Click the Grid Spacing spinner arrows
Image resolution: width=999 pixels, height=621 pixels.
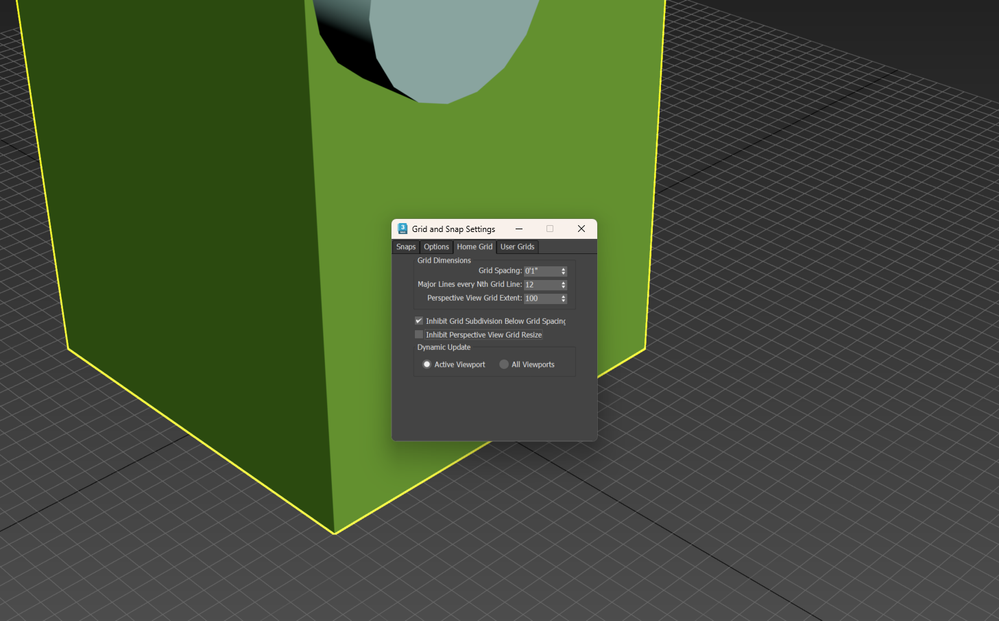coord(563,271)
